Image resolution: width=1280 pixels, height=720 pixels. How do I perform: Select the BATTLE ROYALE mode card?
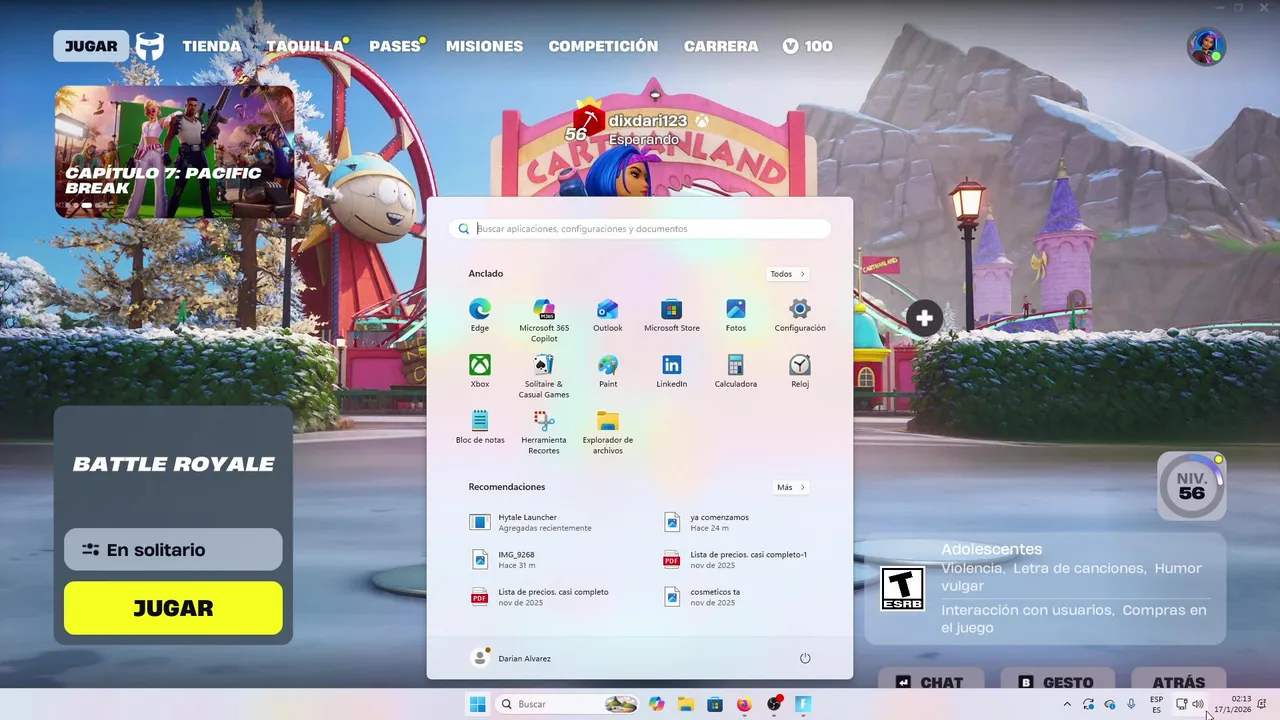[x=173, y=464]
